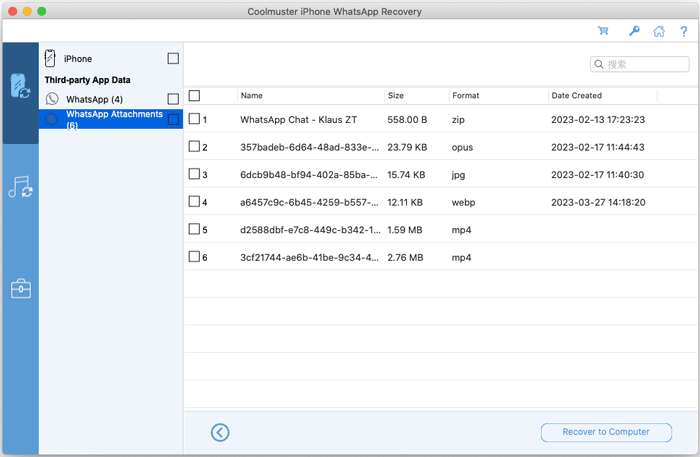The image size is (700, 457).
Task: Click the 'webp' format cell
Action: tap(463, 203)
